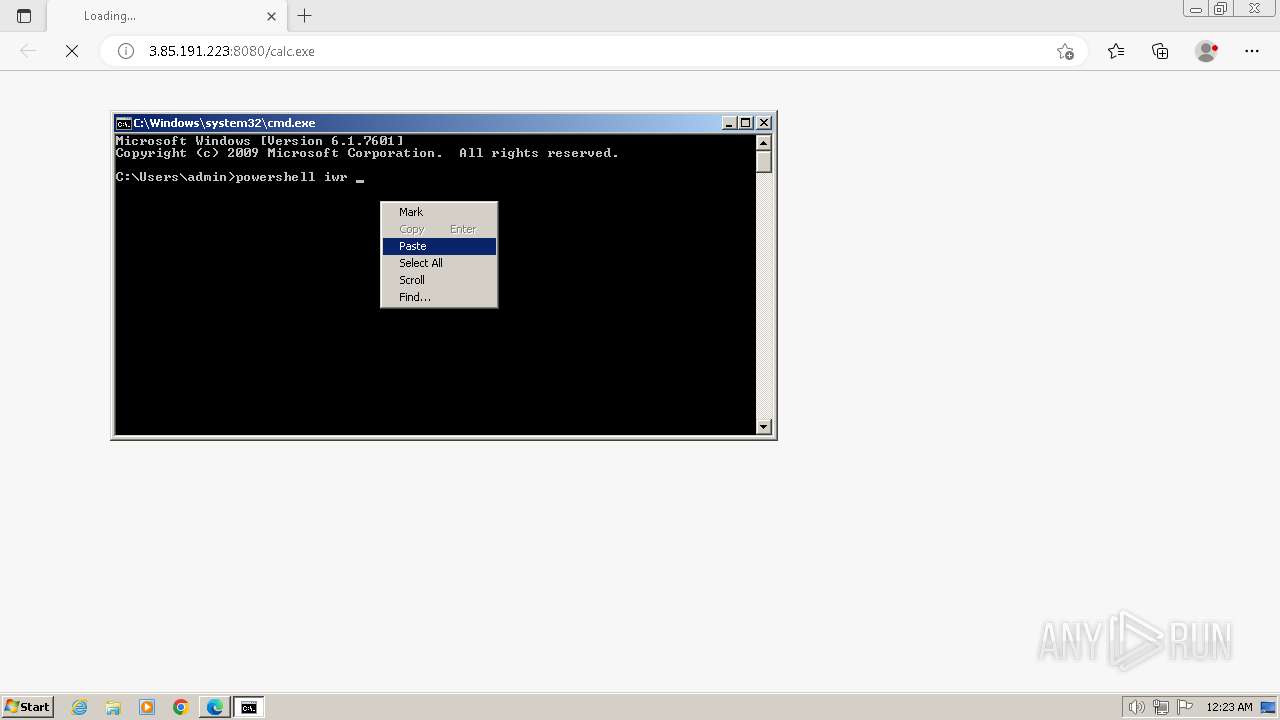Open cmd.exe window system menu icon
Screen dimensions: 1280x720
tap(123, 123)
